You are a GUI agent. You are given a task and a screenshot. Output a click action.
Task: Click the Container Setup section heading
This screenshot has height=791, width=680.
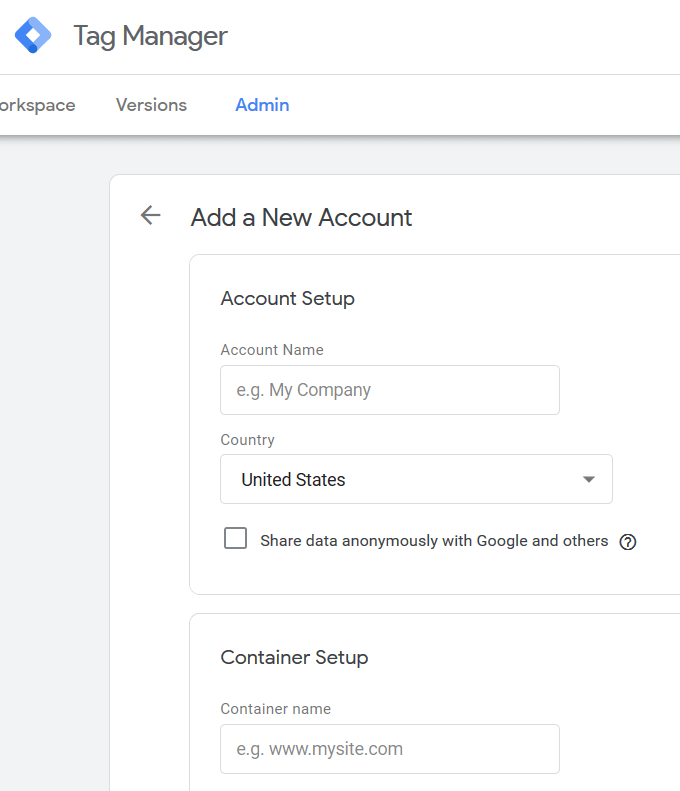pyautogui.click(x=294, y=657)
